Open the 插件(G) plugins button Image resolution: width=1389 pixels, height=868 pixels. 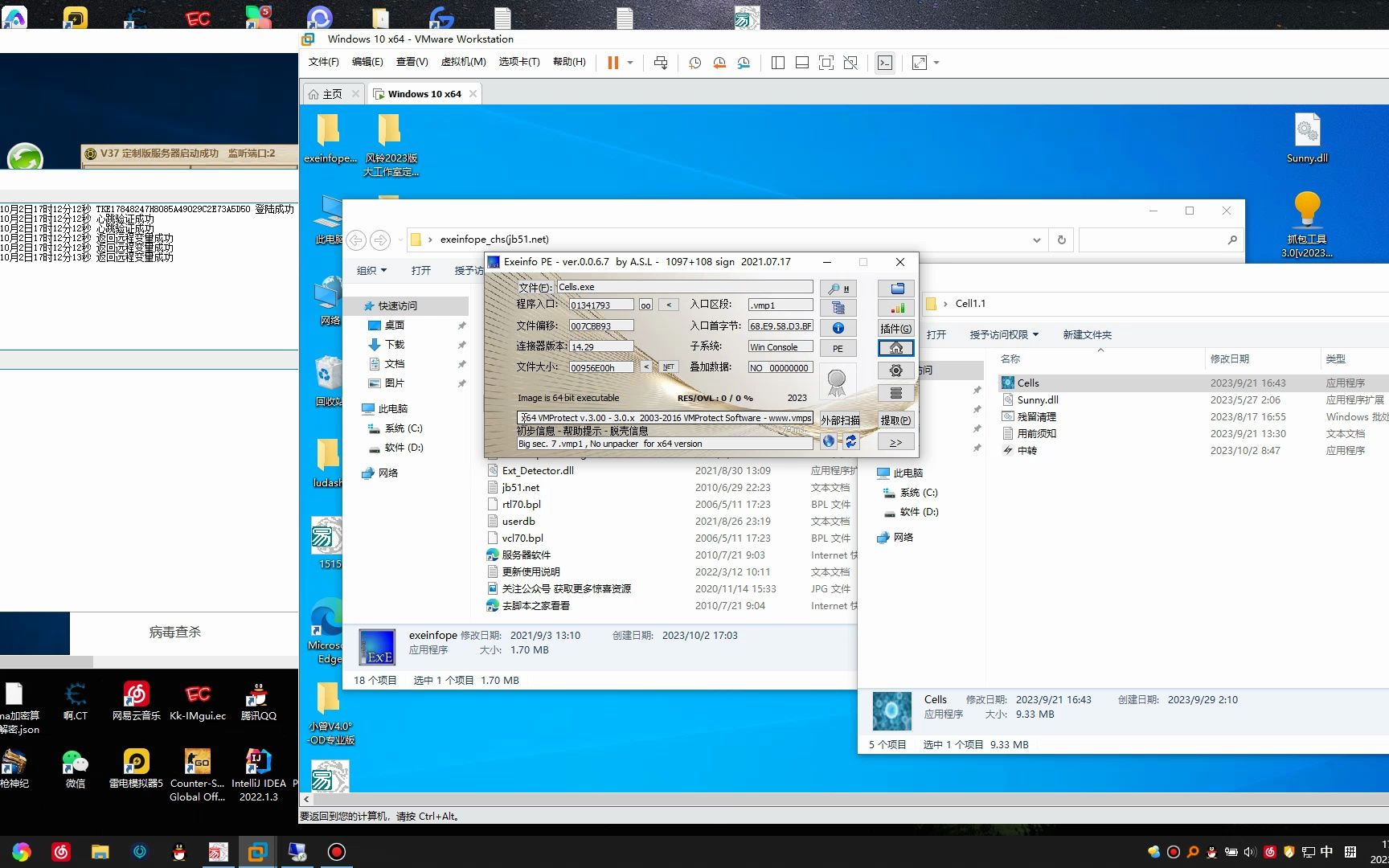pos(895,328)
